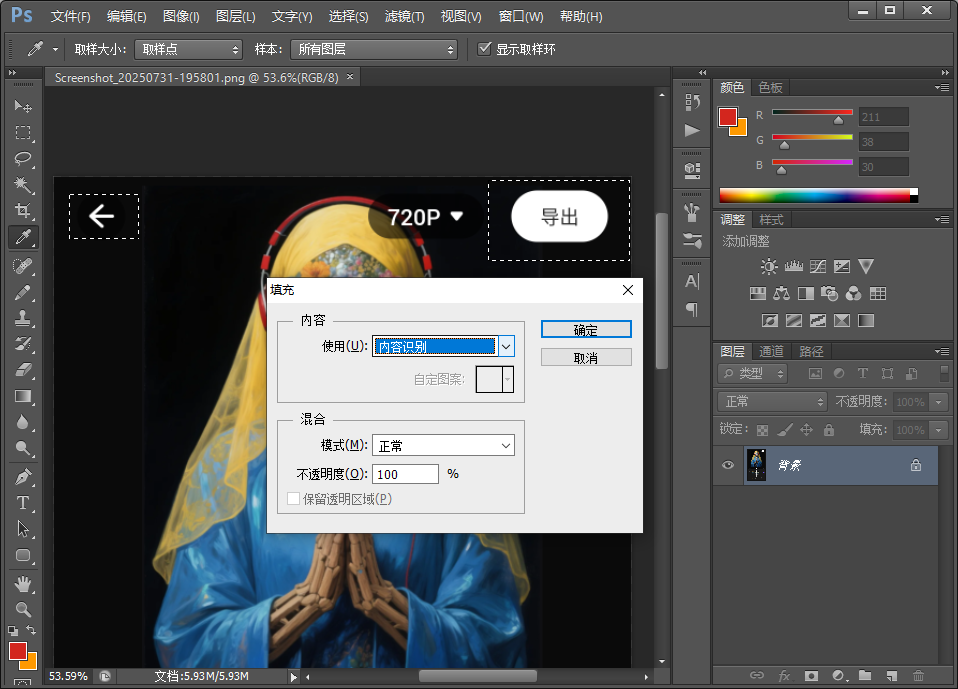Click the red foreground color swatch in 颜色 panel
This screenshot has height=689, width=958.
tap(727, 117)
